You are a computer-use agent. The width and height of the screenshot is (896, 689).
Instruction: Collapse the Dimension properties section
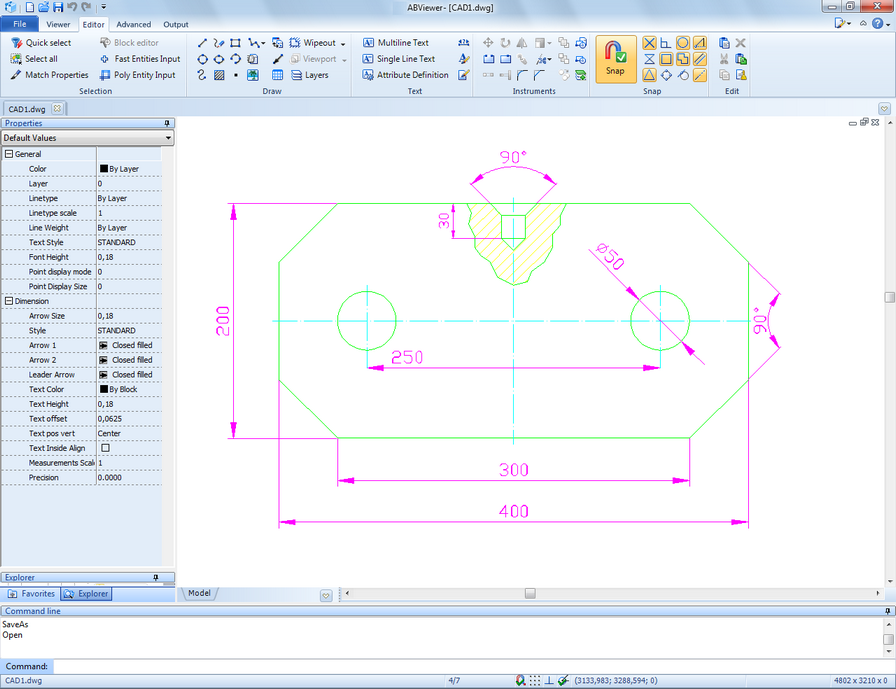tap(9, 301)
